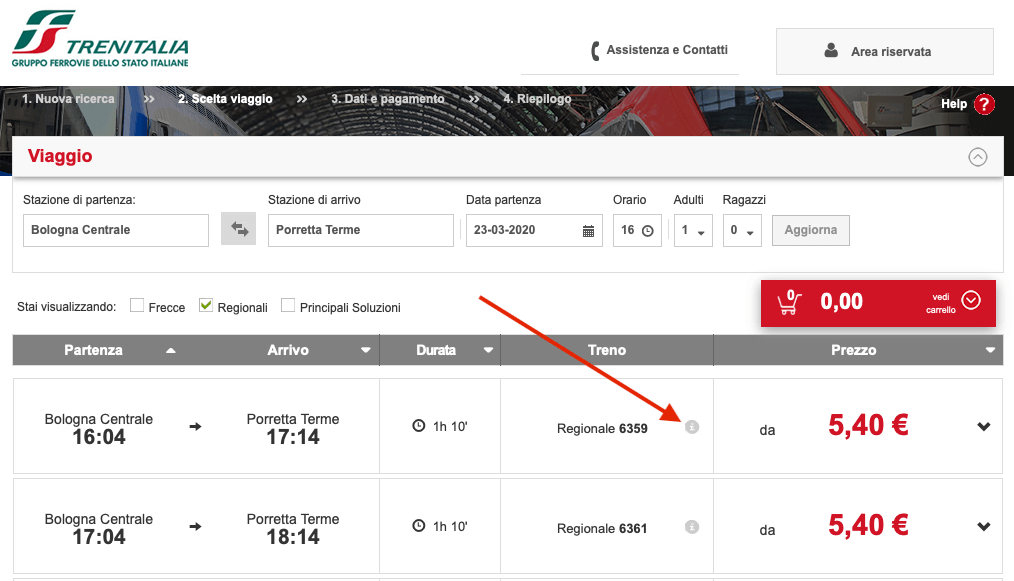Open the Area riservata button
The image size is (1014, 581).
(x=885, y=51)
